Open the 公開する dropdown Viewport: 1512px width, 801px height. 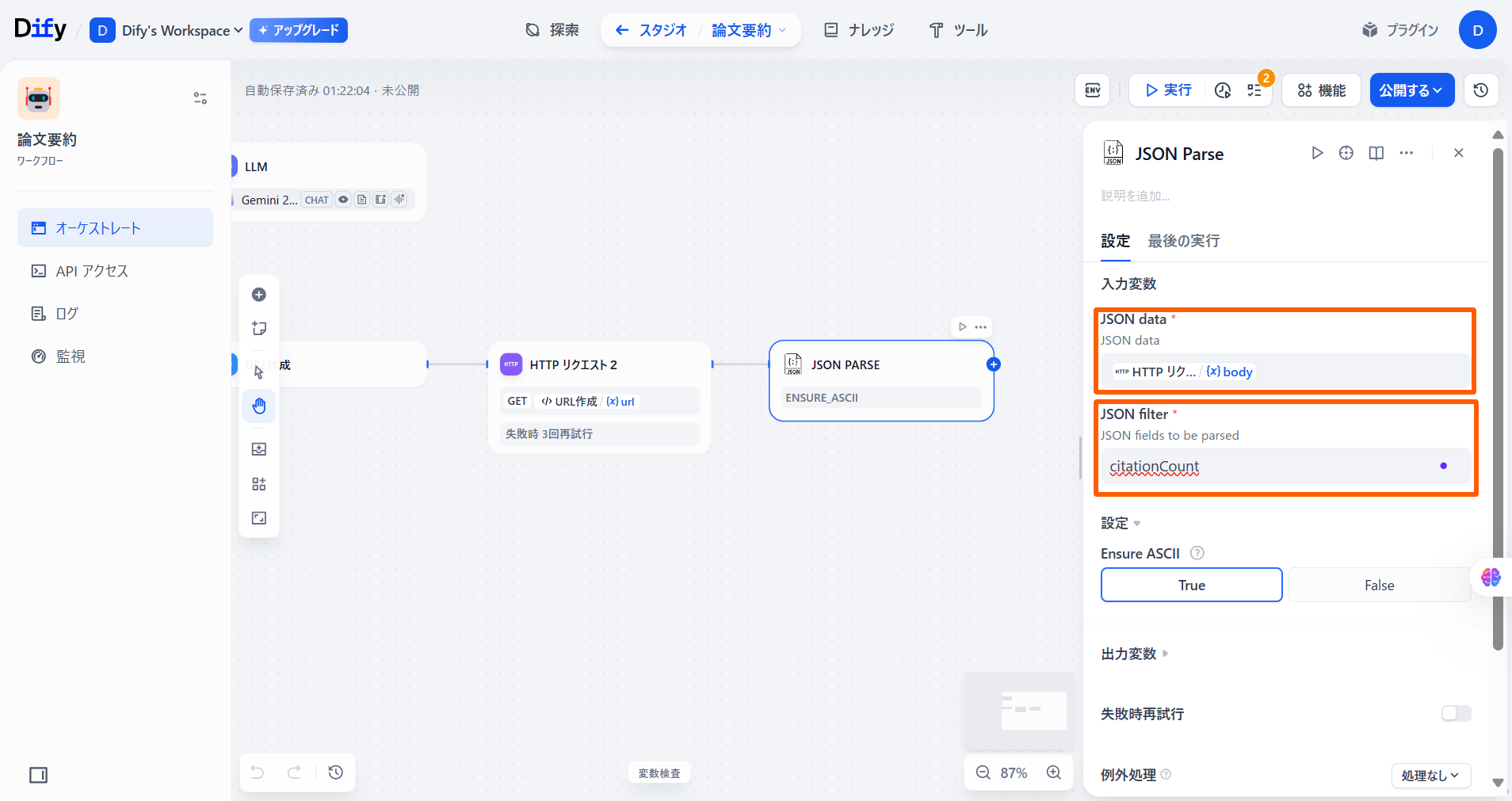[1411, 90]
